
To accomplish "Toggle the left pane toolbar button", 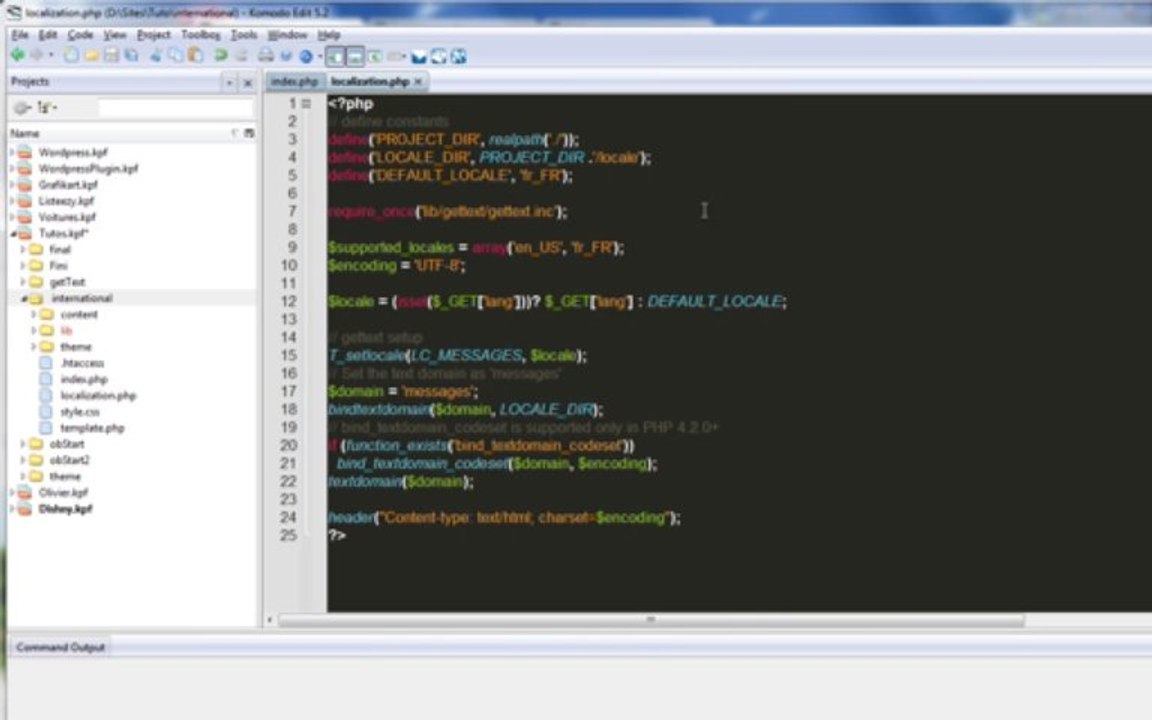I will pos(335,56).
